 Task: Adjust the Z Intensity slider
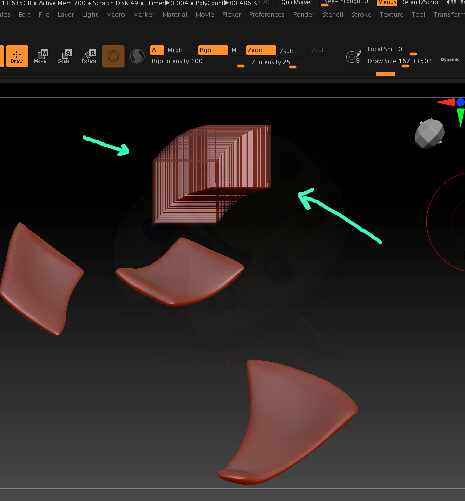(271, 62)
